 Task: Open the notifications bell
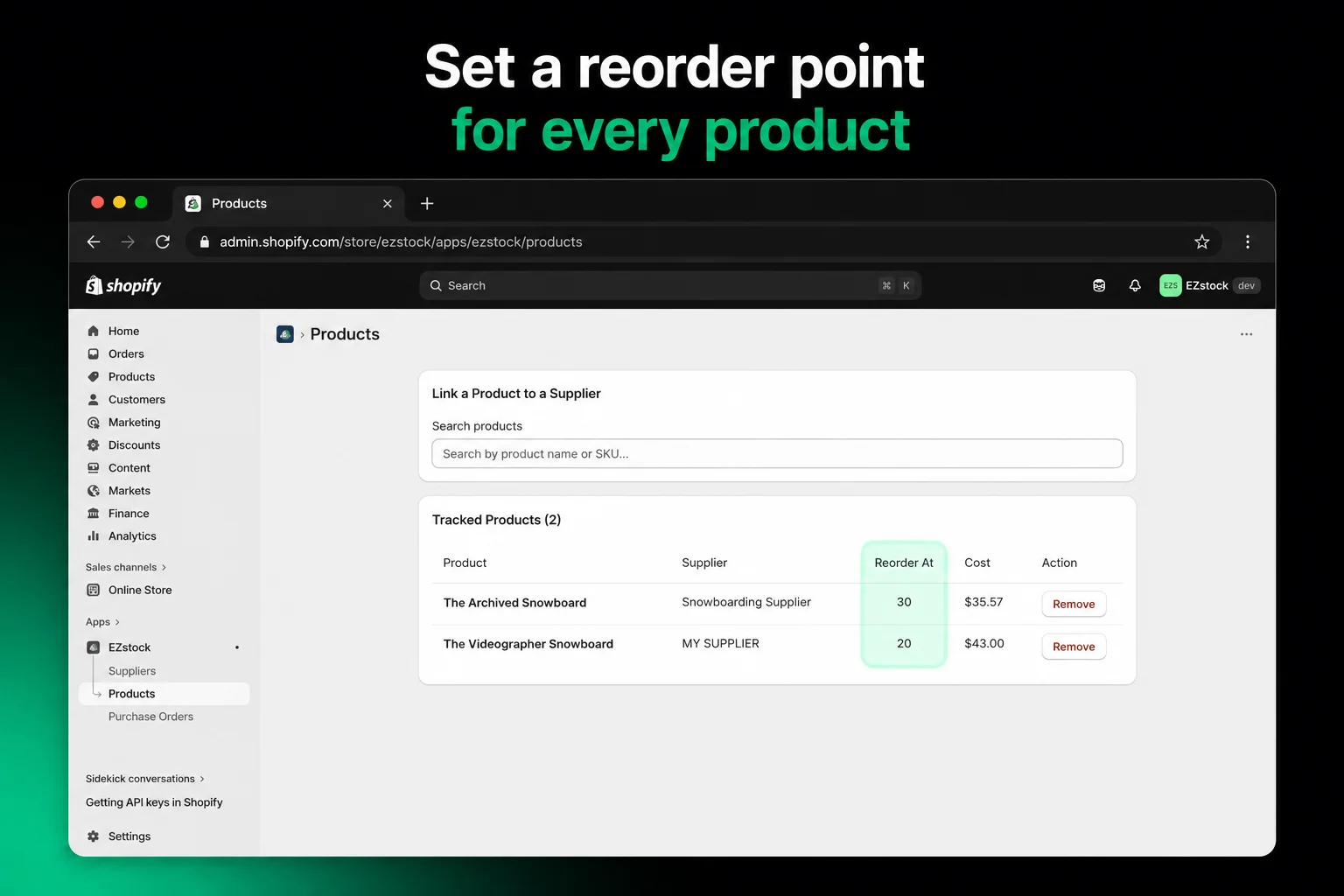pos(1135,285)
